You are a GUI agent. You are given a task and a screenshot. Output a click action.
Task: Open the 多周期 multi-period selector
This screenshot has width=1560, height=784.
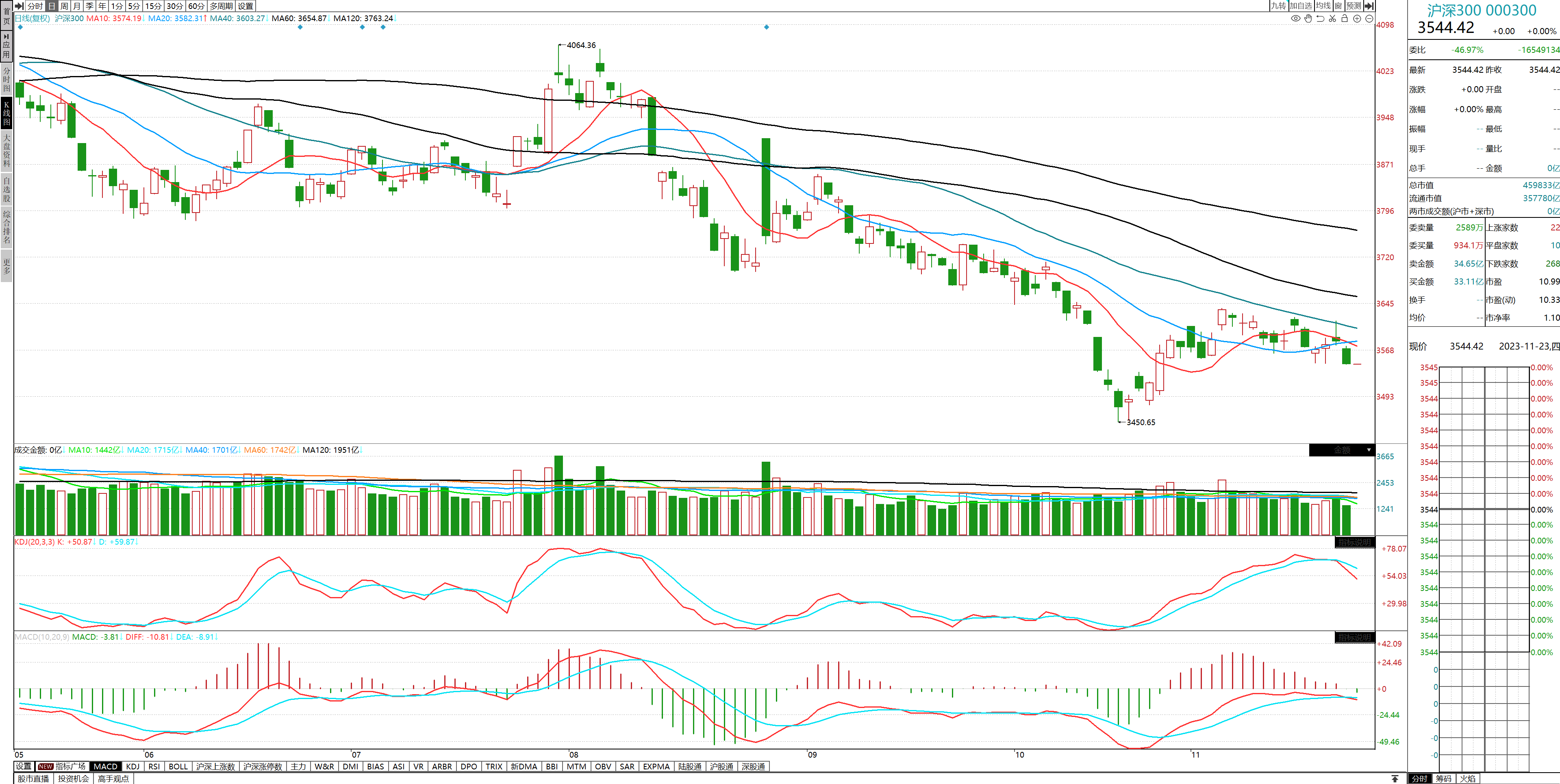(221, 6)
